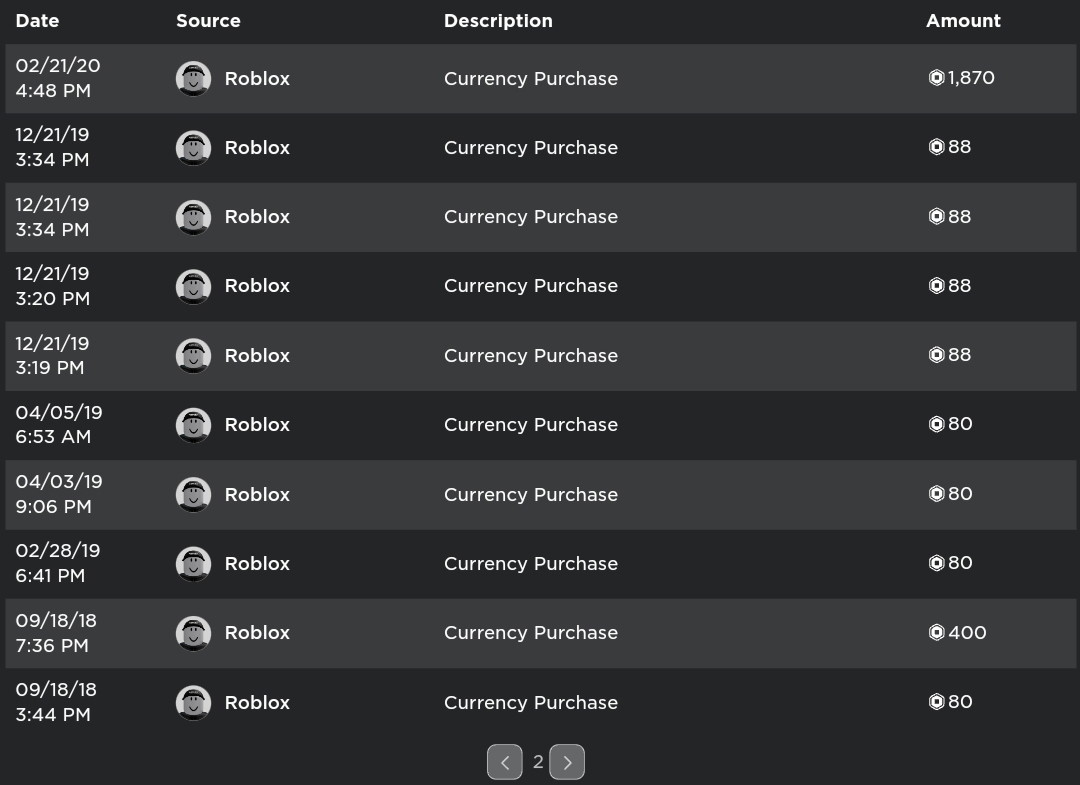
Task: Click the Description column header
Action: pos(498,21)
